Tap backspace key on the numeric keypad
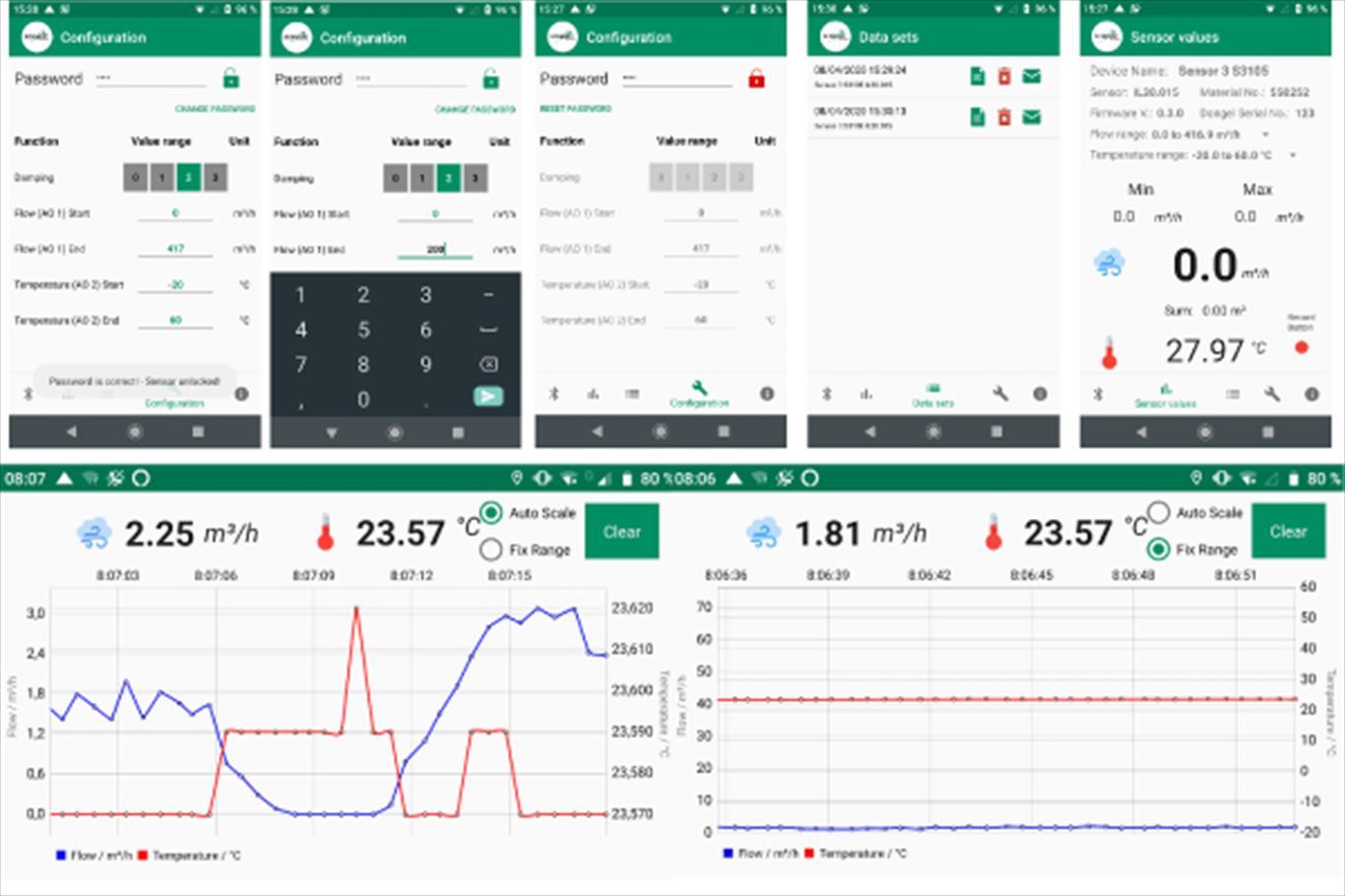1345x896 pixels. 487,364
